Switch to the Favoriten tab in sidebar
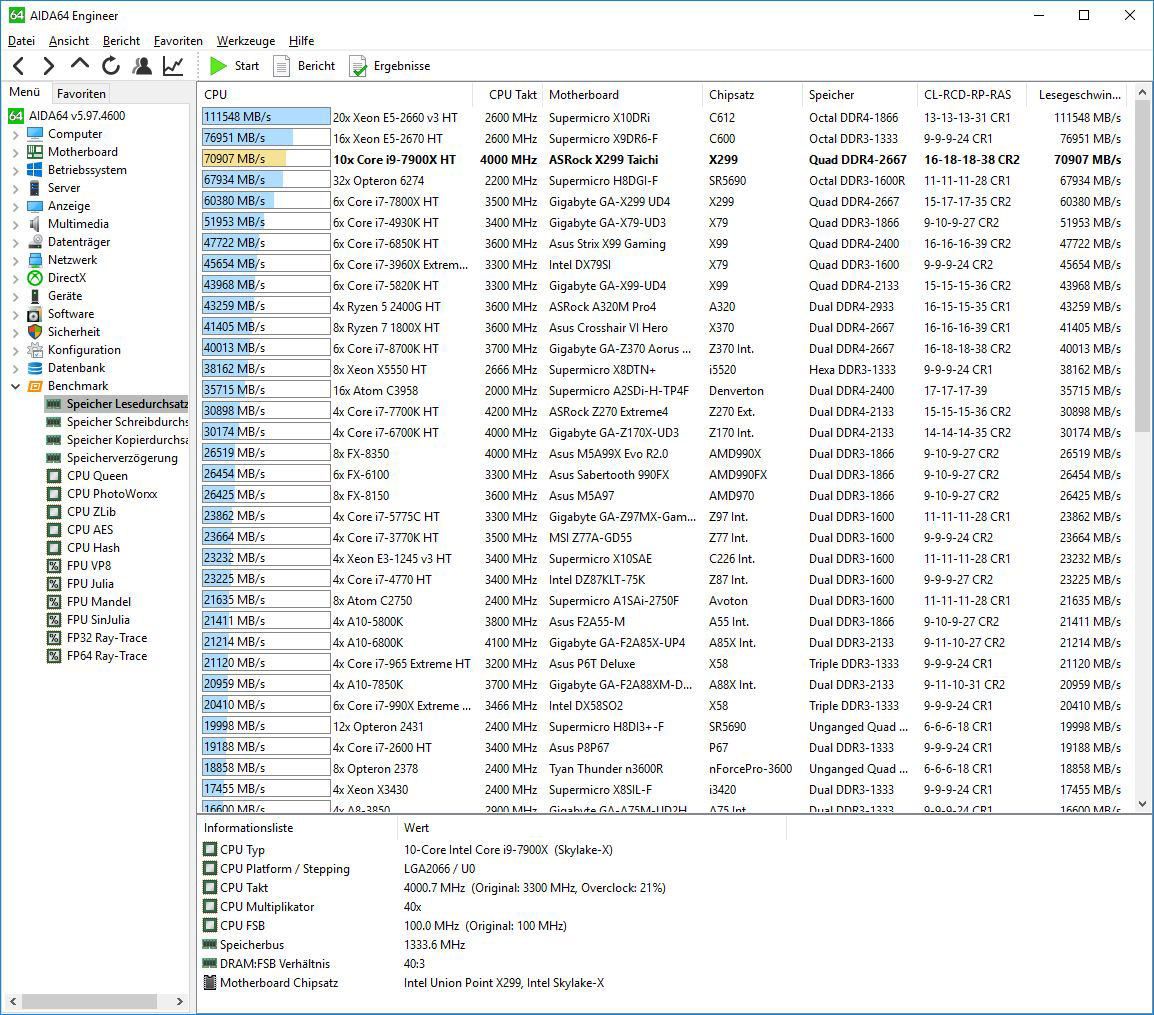Image resolution: width=1154 pixels, height=1015 pixels. click(81, 93)
